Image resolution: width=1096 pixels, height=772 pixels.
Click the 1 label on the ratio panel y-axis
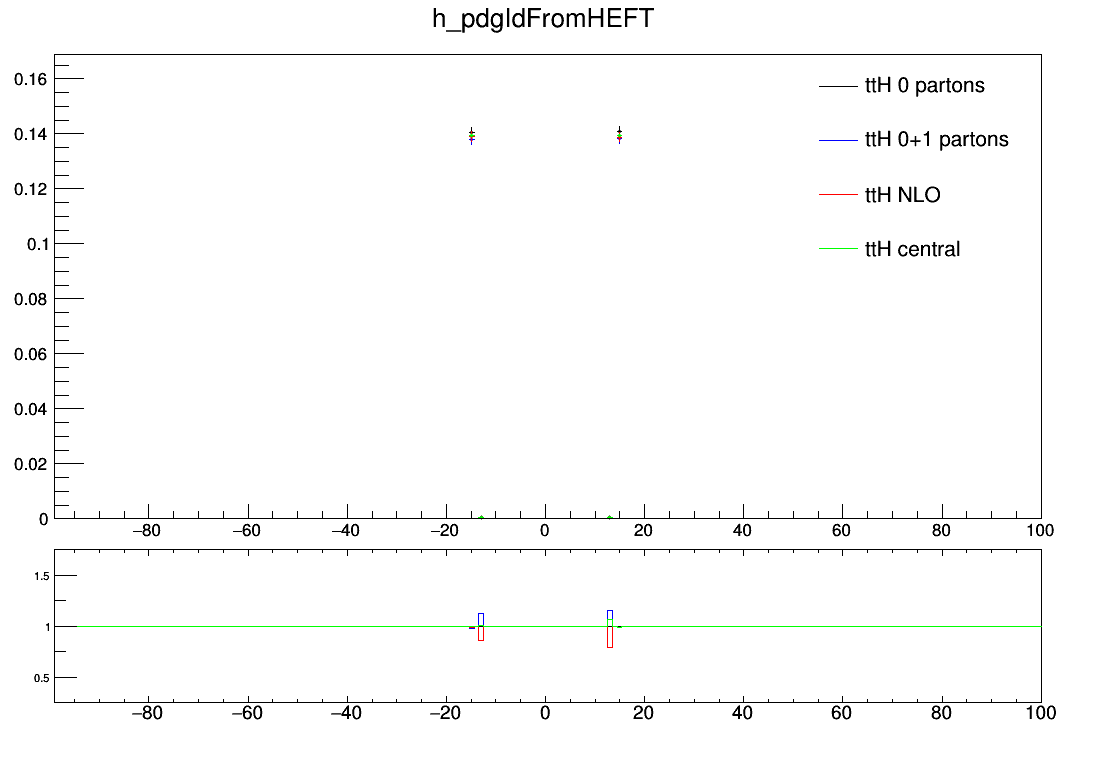coord(48,627)
